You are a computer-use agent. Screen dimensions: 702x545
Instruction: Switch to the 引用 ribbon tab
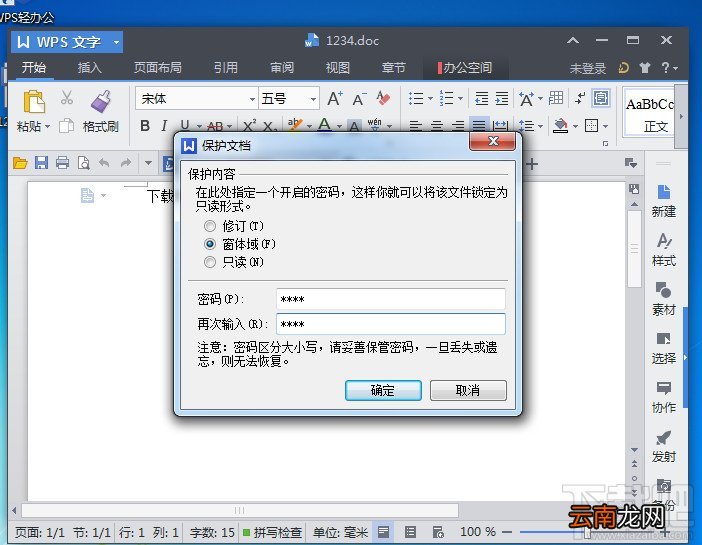pos(225,68)
